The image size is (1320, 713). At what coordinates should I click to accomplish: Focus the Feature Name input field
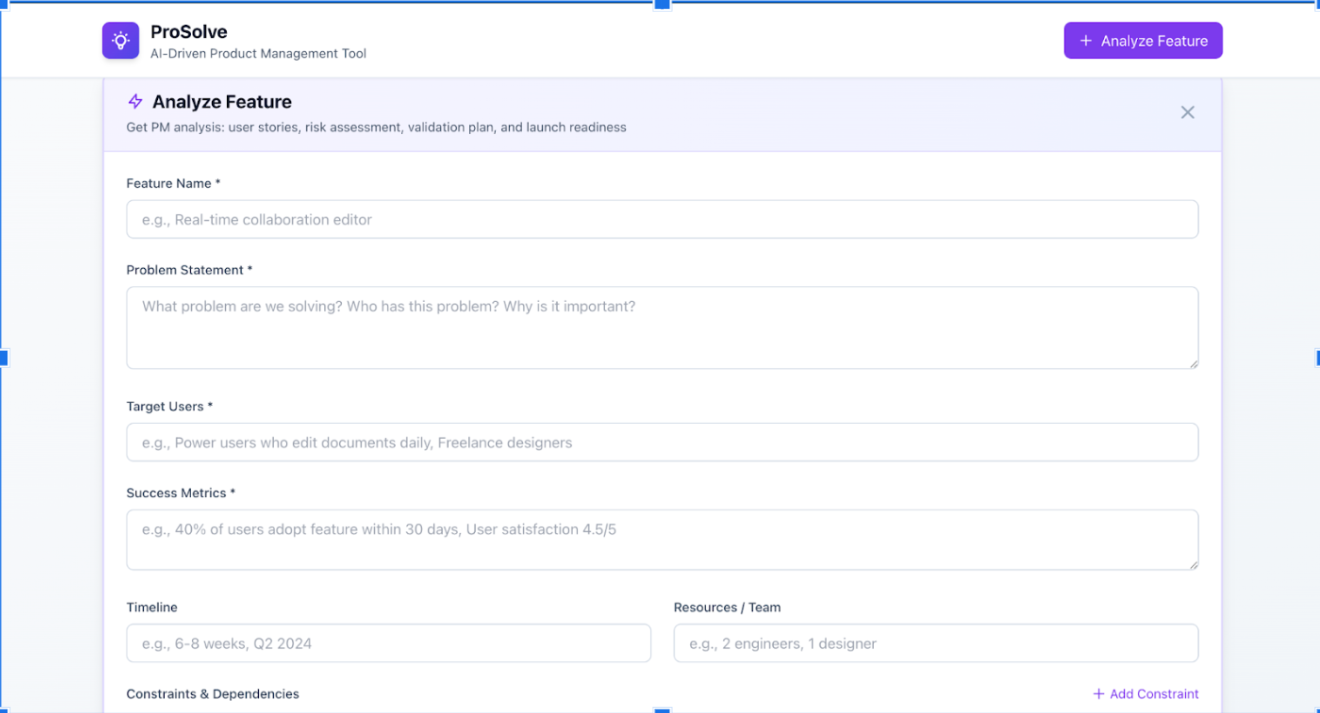[662, 219]
